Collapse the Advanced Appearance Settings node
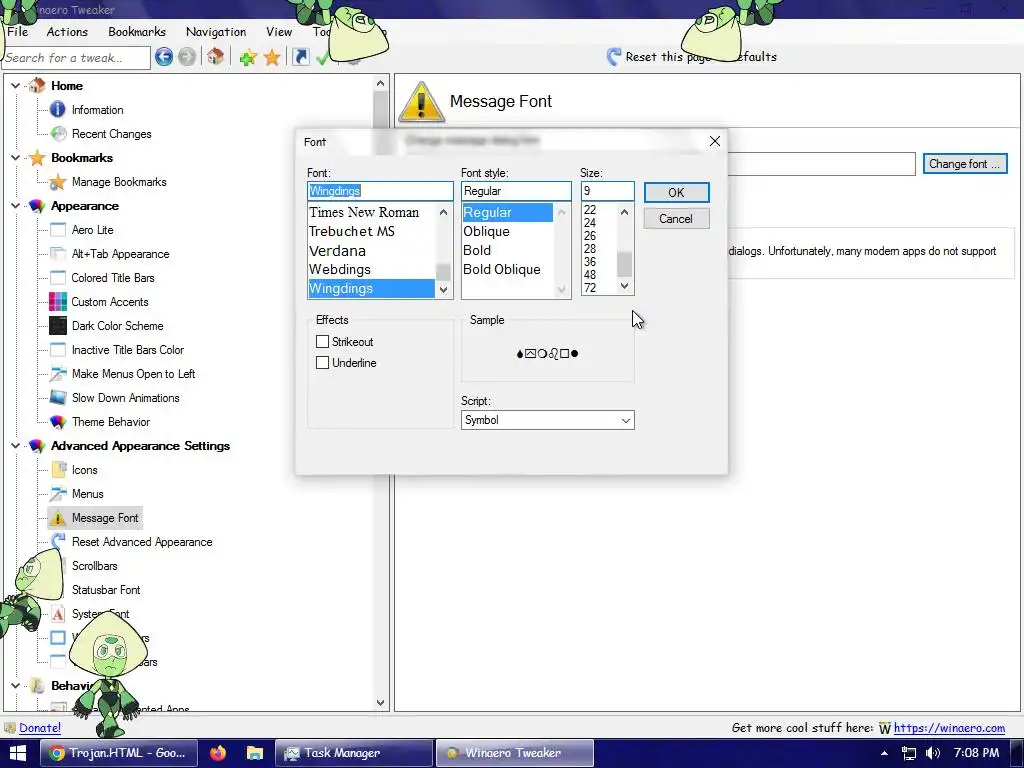The height and width of the screenshot is (768, 1024). (16, 445)
